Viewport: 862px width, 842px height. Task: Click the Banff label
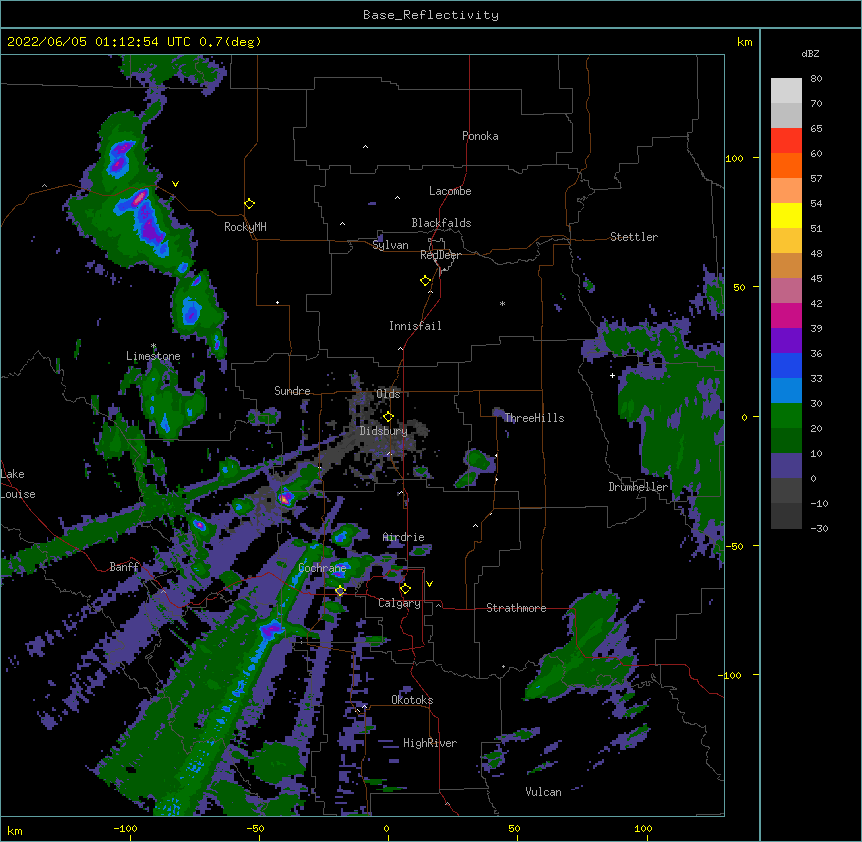[x=124, y=567]
